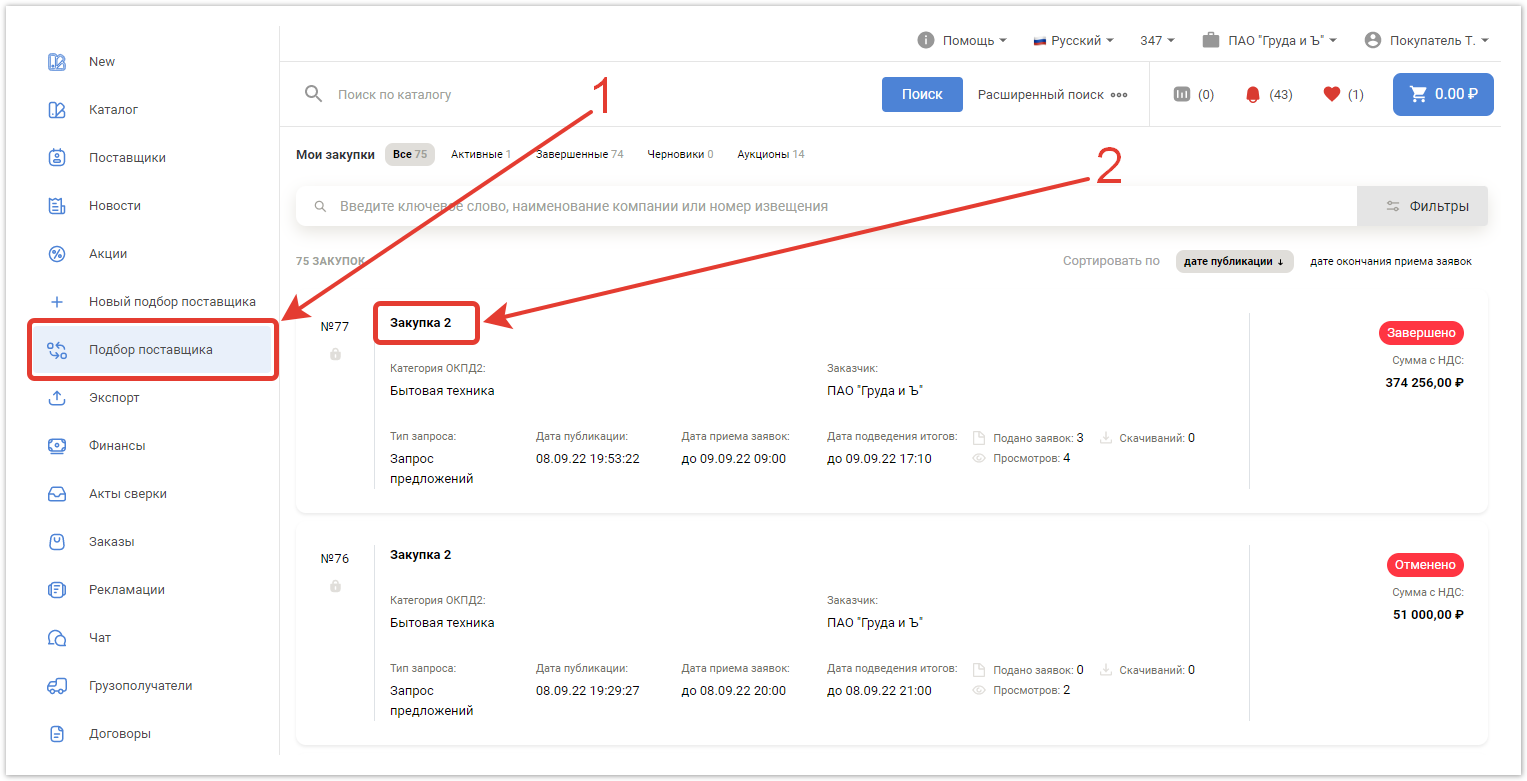The image size is (1527, 781).
Task: Click the comparison chart icon
Action: [1182, 95]
